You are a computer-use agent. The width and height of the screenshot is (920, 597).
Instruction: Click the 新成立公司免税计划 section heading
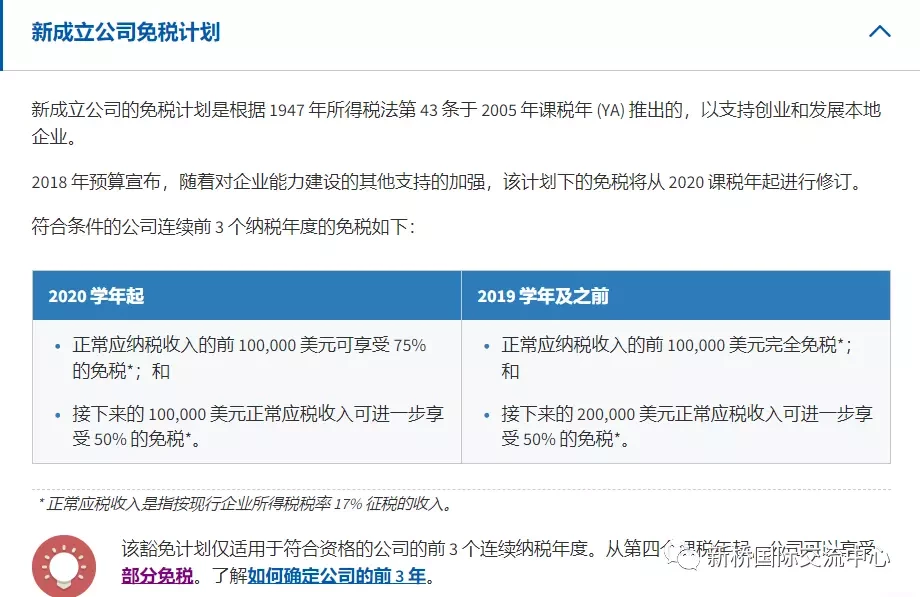[x=126, y=32]
